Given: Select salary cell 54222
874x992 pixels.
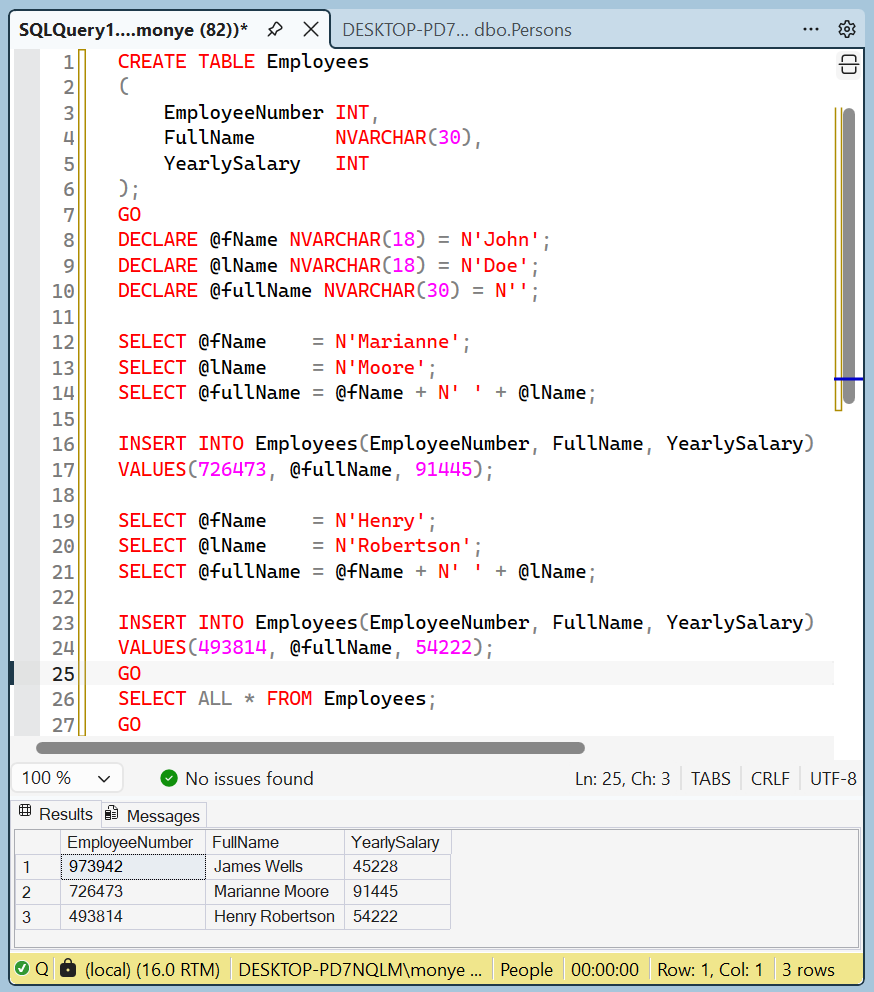Looking at the screenshot, I should 397,916.
